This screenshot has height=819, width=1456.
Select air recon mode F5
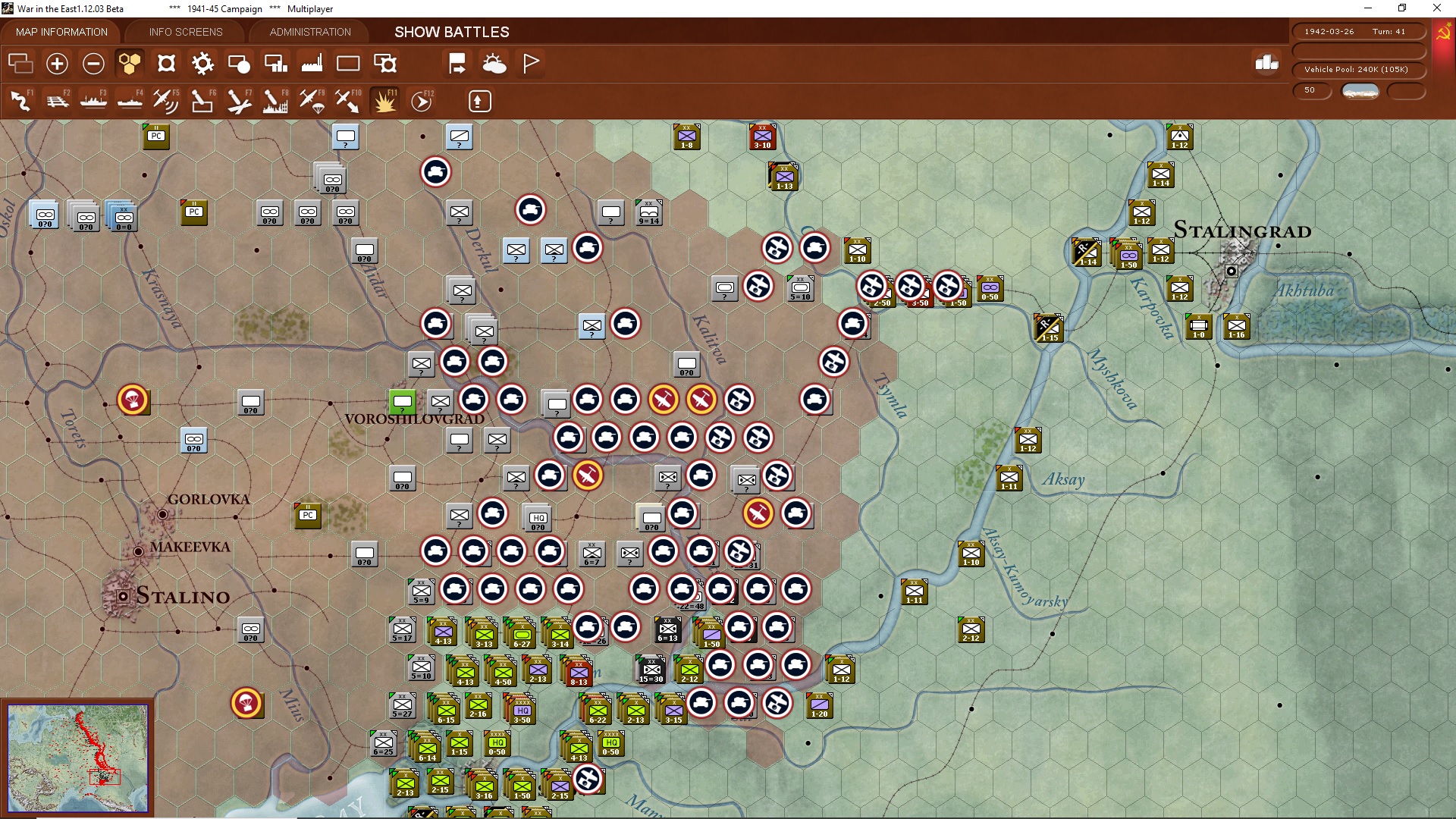(x=166, y=101)
